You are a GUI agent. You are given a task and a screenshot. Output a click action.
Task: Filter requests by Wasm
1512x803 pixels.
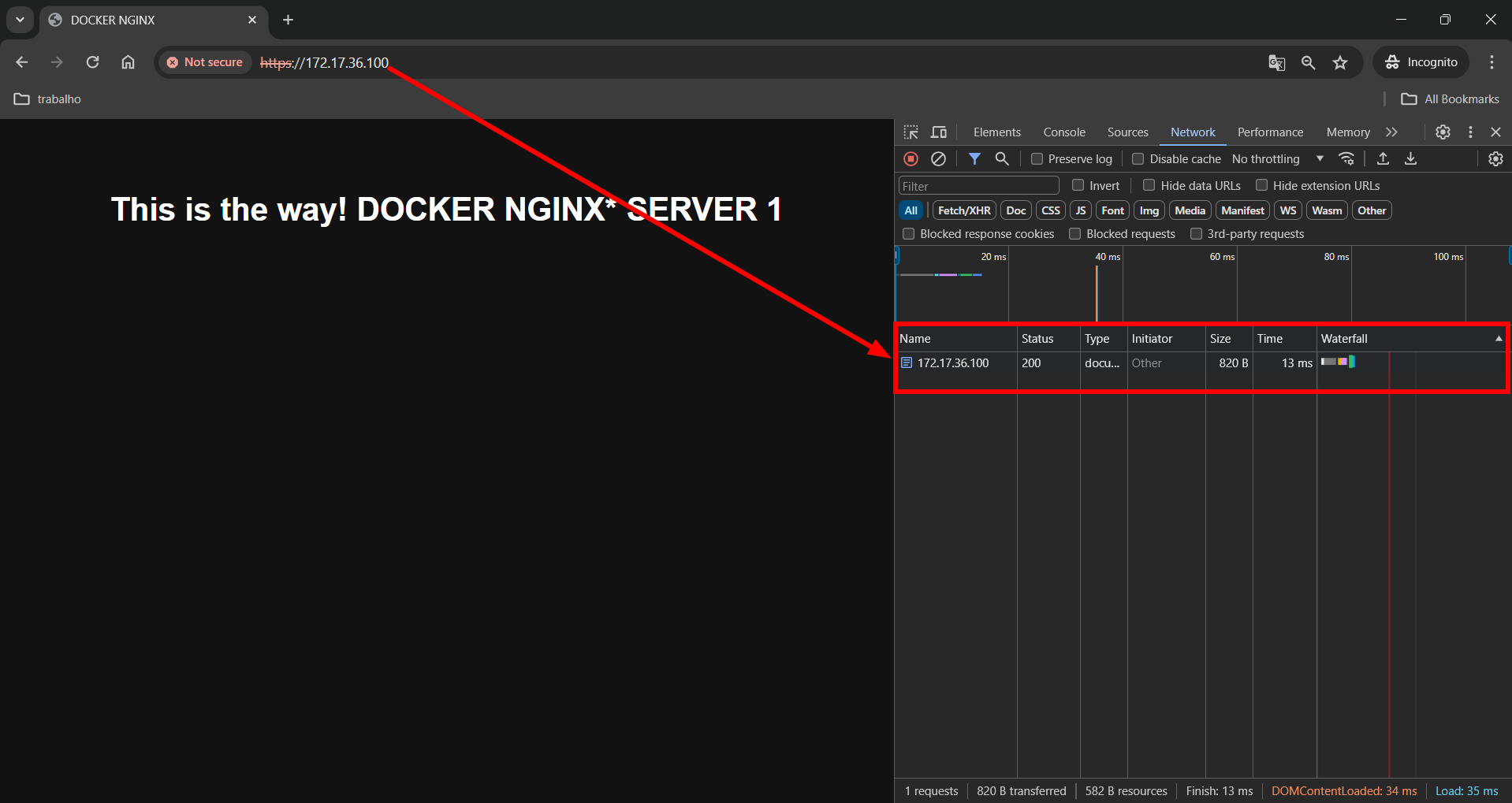tap(1327, 210)
